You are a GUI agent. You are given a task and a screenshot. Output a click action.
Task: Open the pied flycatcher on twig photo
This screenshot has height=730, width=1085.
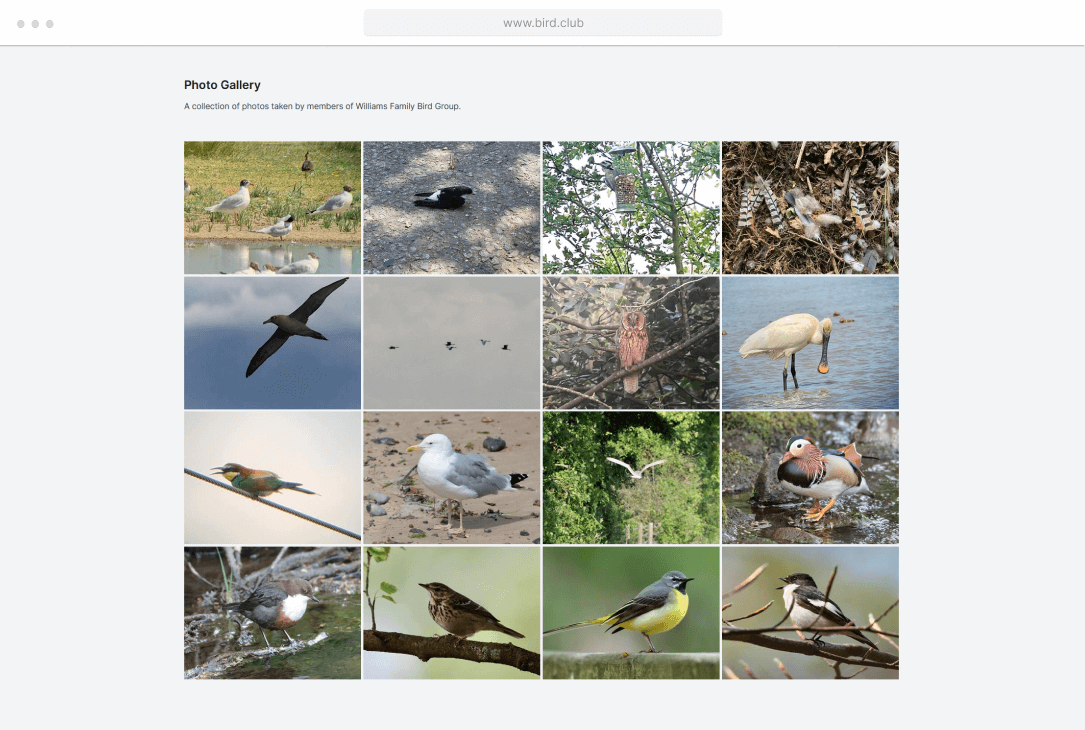(x=810, y=612)
